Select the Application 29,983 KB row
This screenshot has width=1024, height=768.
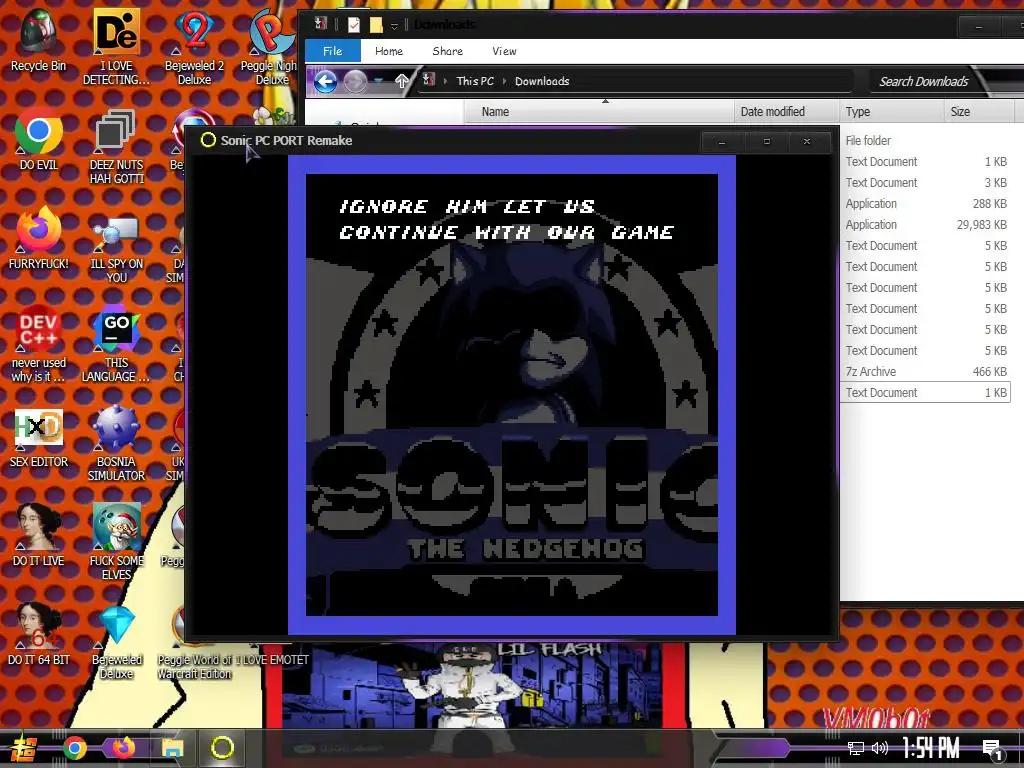[x=925, y=225]
